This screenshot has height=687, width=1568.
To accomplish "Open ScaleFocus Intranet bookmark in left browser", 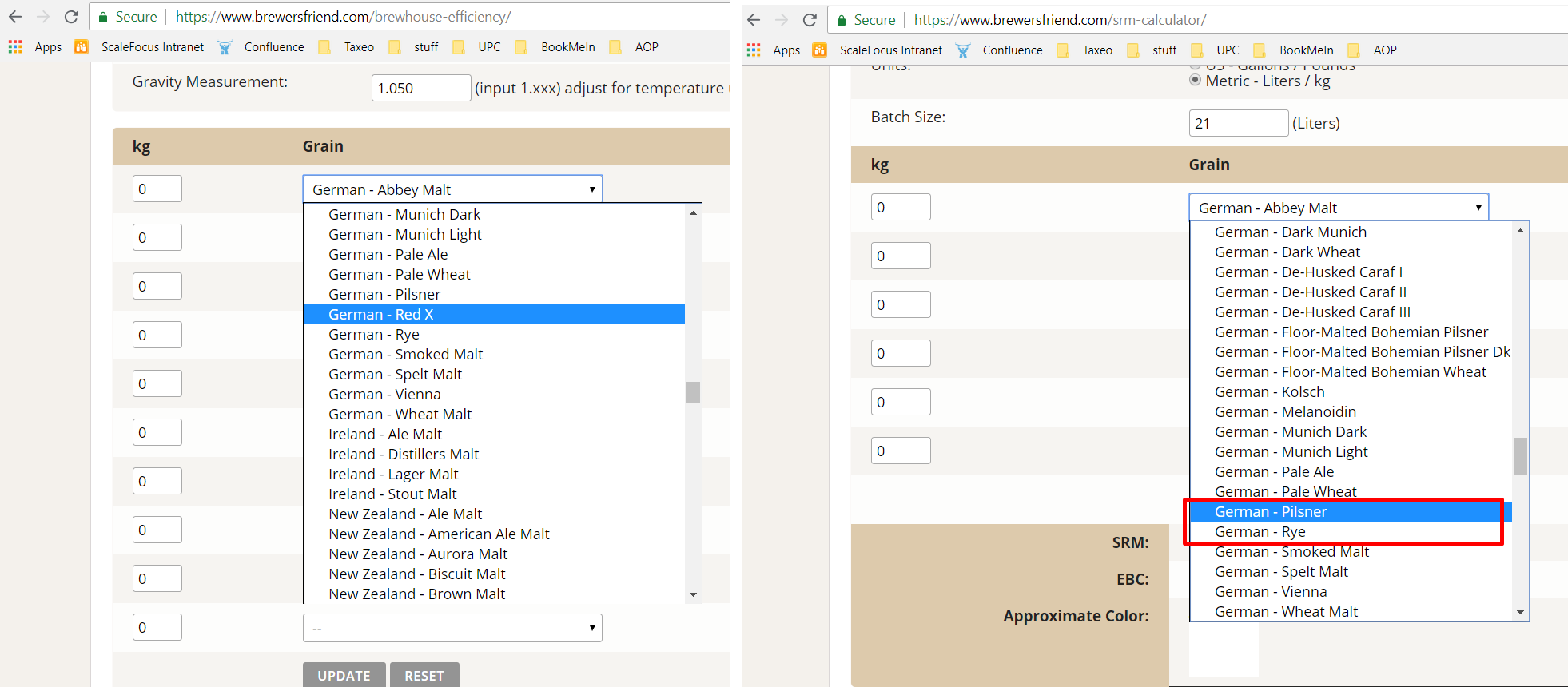I will (x=152, y=47).
